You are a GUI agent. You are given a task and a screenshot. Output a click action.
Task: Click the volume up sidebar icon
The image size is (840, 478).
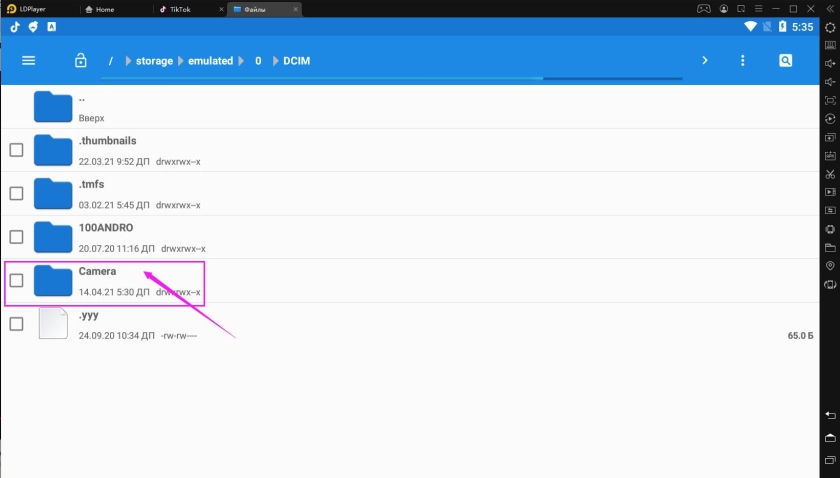click(x=830, y=63)
